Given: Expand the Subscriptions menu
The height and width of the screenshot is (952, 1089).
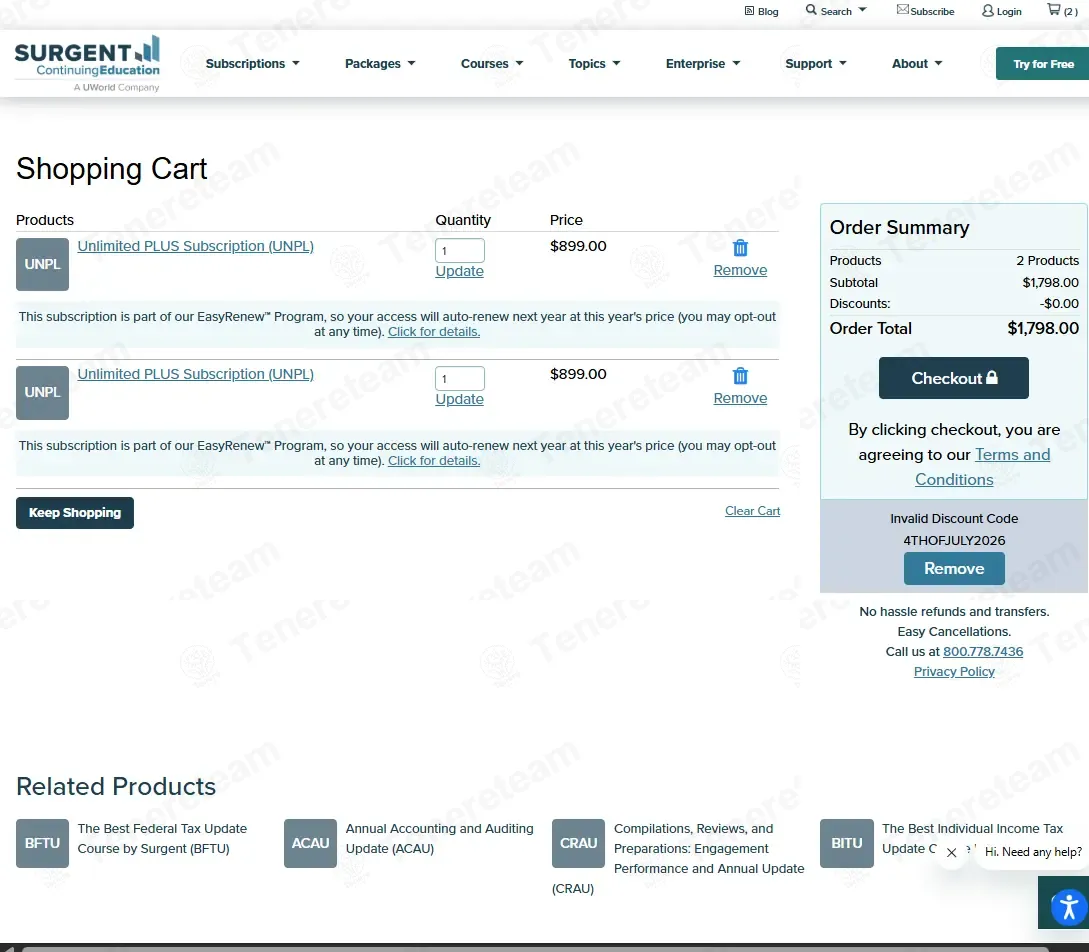Looking at the screenshot, I should (x=252, y=63).
